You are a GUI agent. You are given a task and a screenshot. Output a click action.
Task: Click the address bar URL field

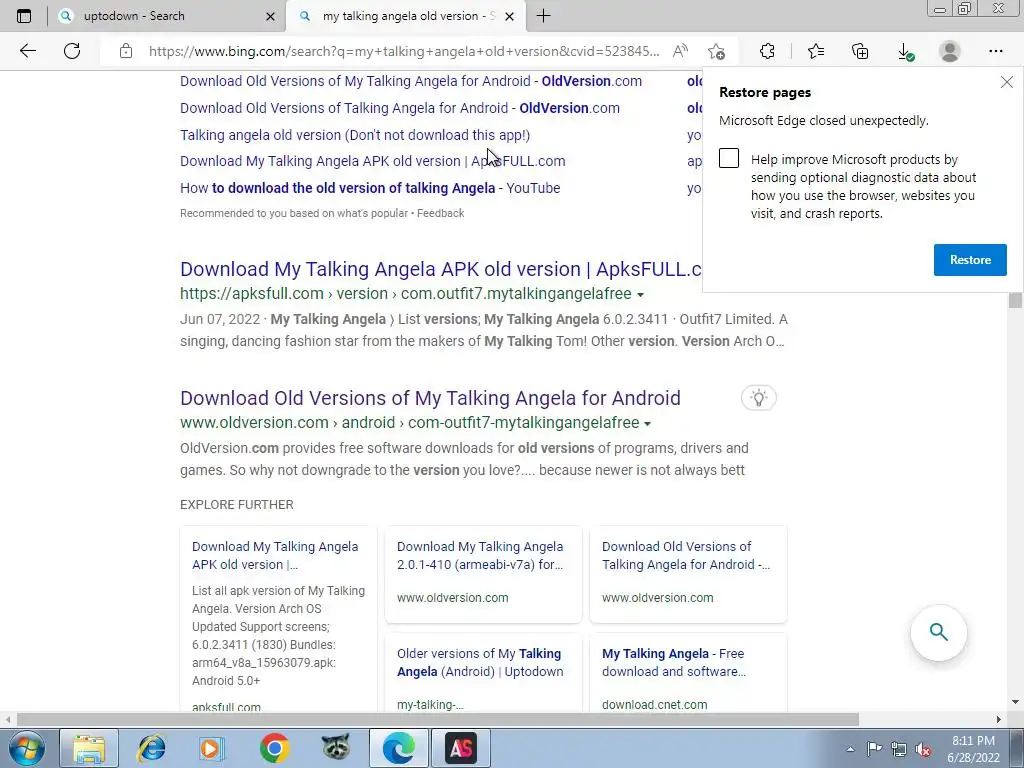click(404, 51)
